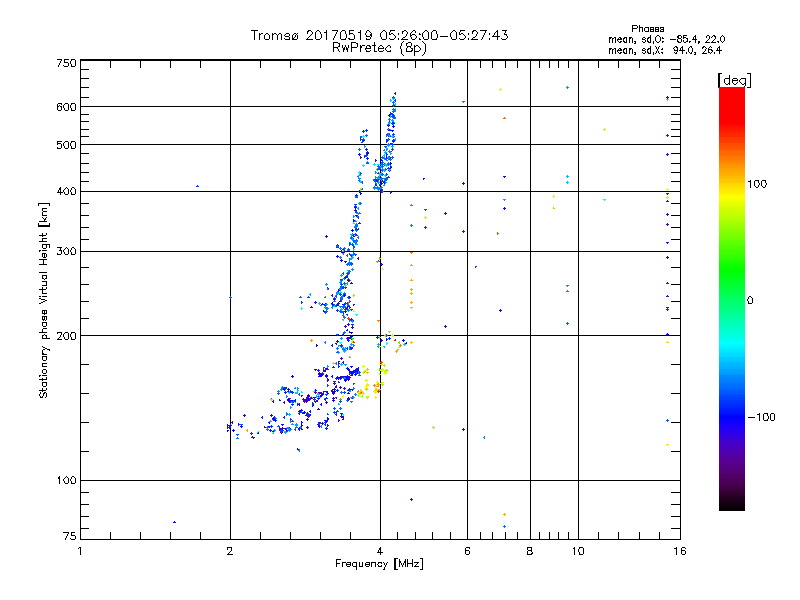The image size is (800, 600).
Task: Click the y-axis label "750"
Action: pos(66,63)
